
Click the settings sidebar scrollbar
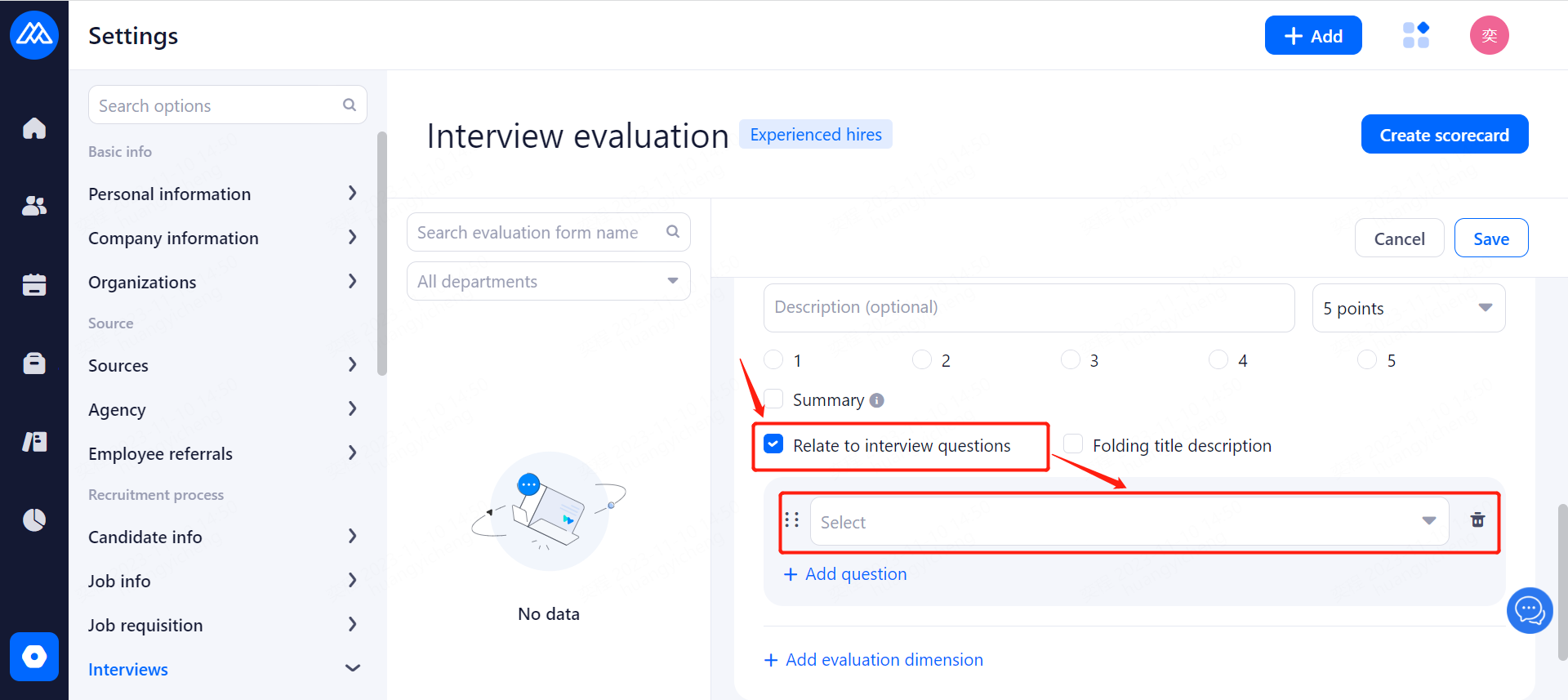coord(381,253)
